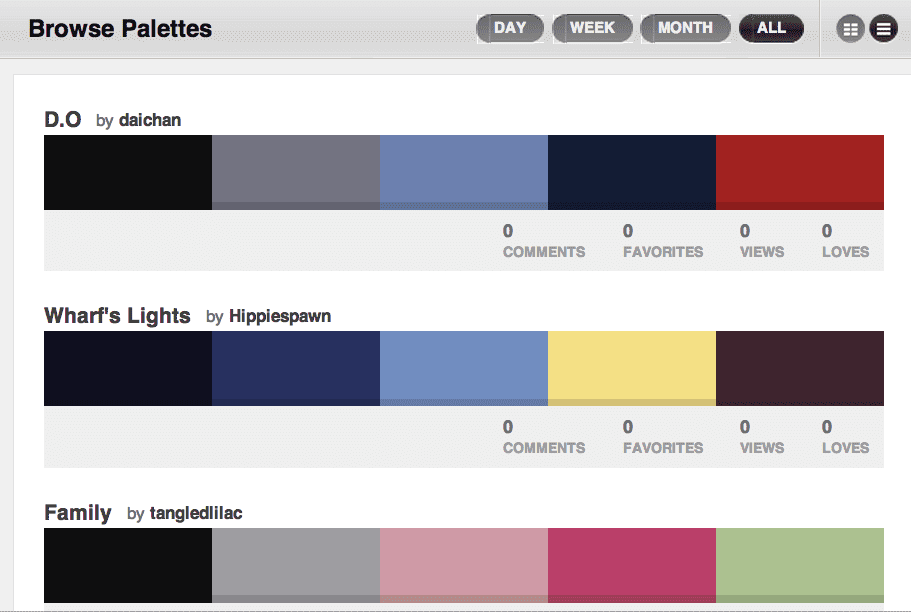
Task: Open the Wharf's Lights palette
Action: tap(116, 315)
